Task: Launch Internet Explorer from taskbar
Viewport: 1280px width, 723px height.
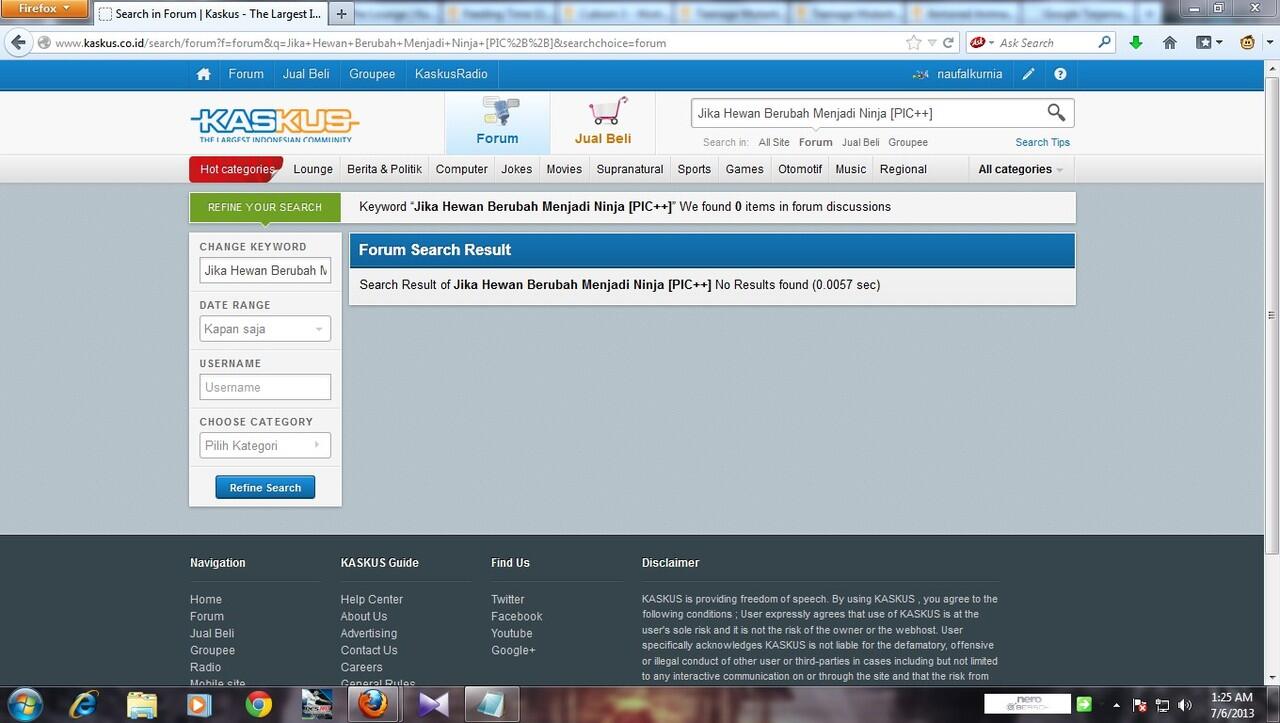Action: (x=83, y=704)
